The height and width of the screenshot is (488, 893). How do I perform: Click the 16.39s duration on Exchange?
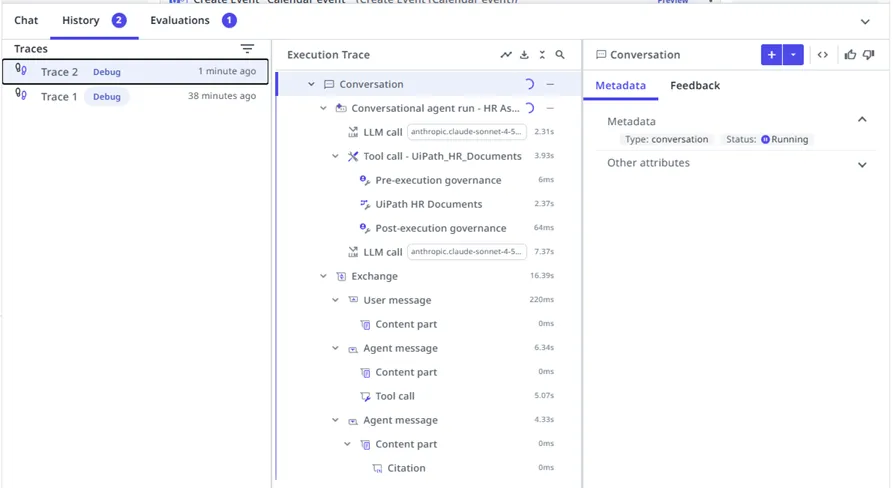tap(542, 276)
